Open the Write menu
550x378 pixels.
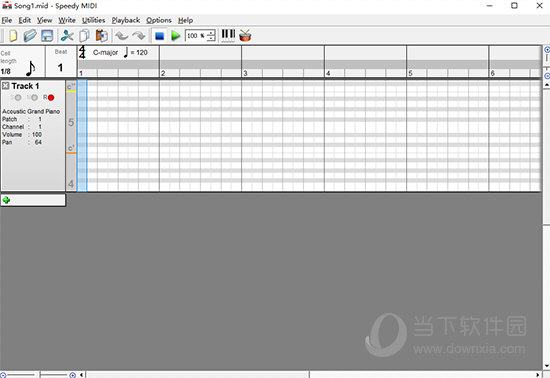[67, 20]
